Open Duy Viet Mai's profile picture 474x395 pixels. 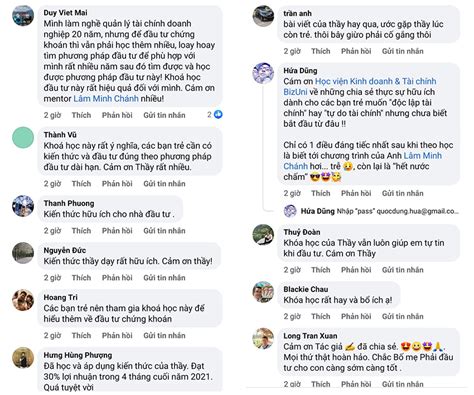point(23,16)
